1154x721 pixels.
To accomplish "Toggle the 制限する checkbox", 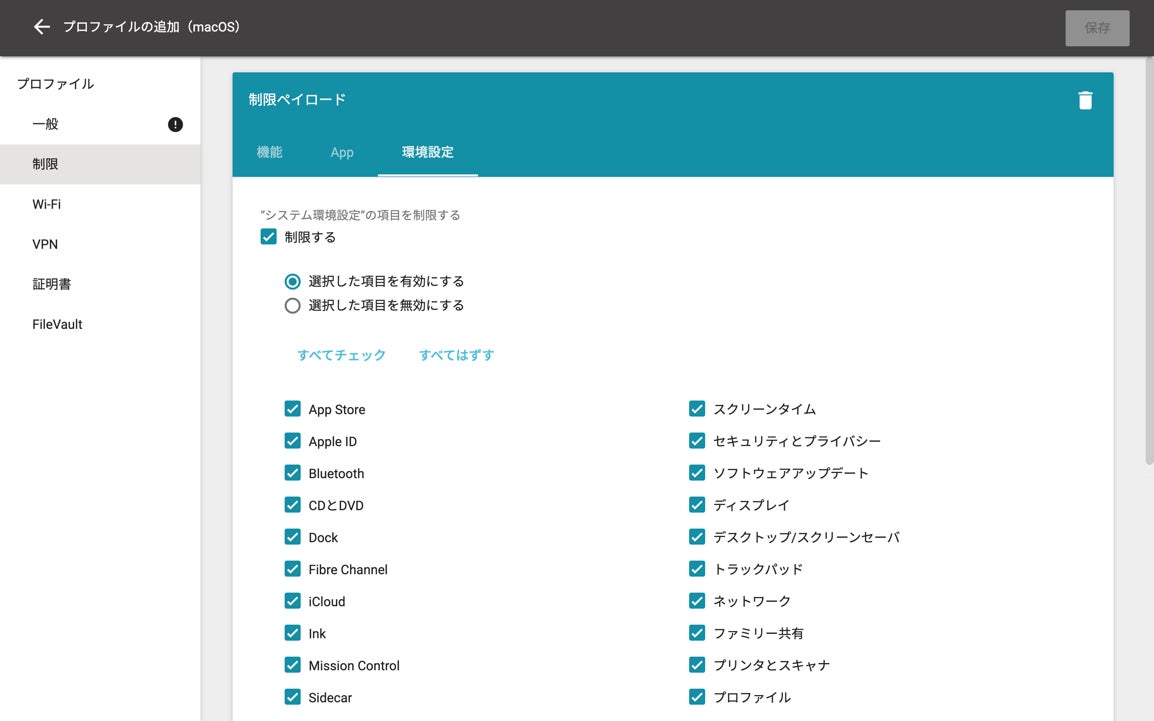I will (269, 237).
